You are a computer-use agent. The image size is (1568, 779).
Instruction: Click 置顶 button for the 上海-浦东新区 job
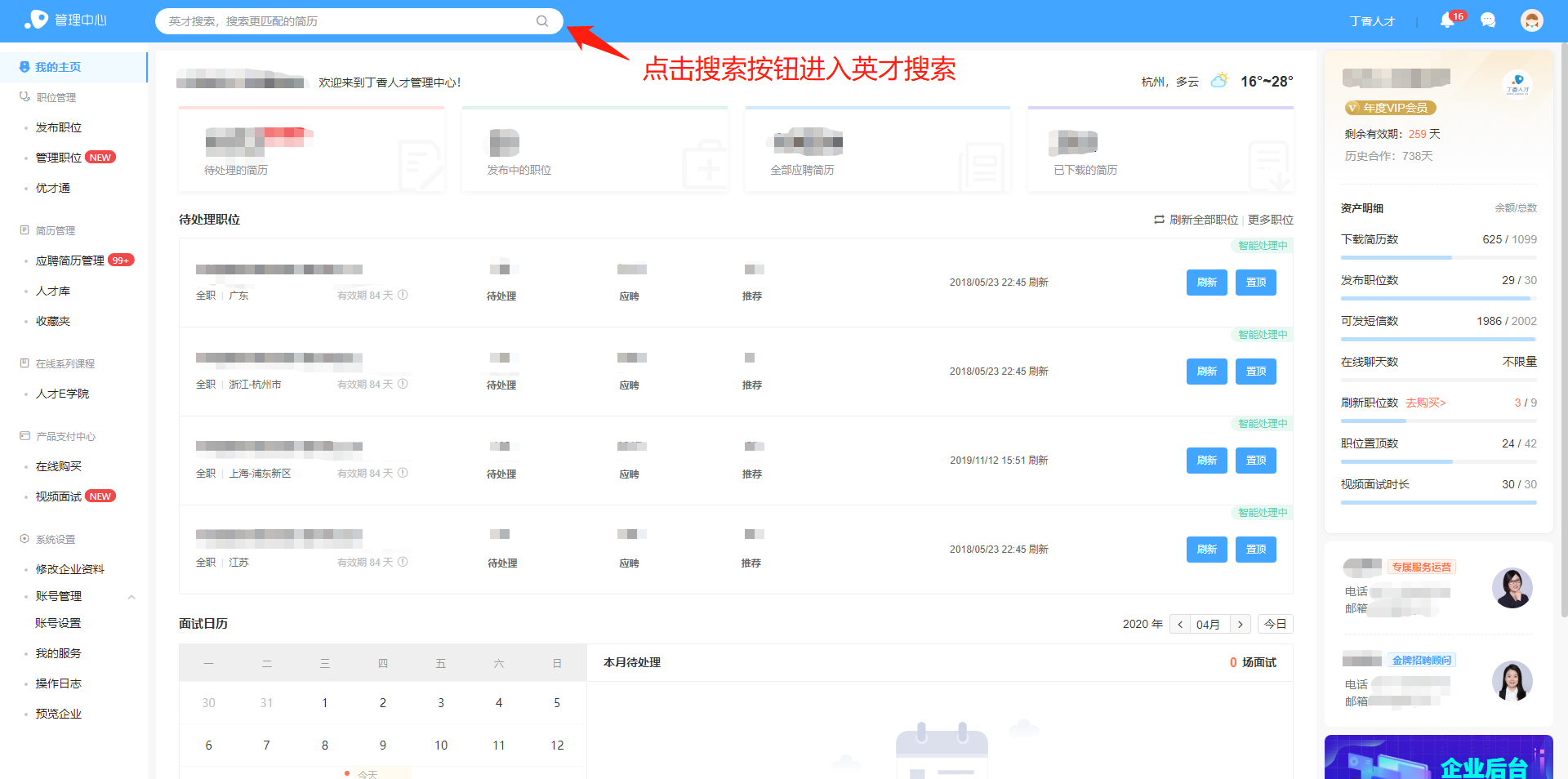point(1256,461)
